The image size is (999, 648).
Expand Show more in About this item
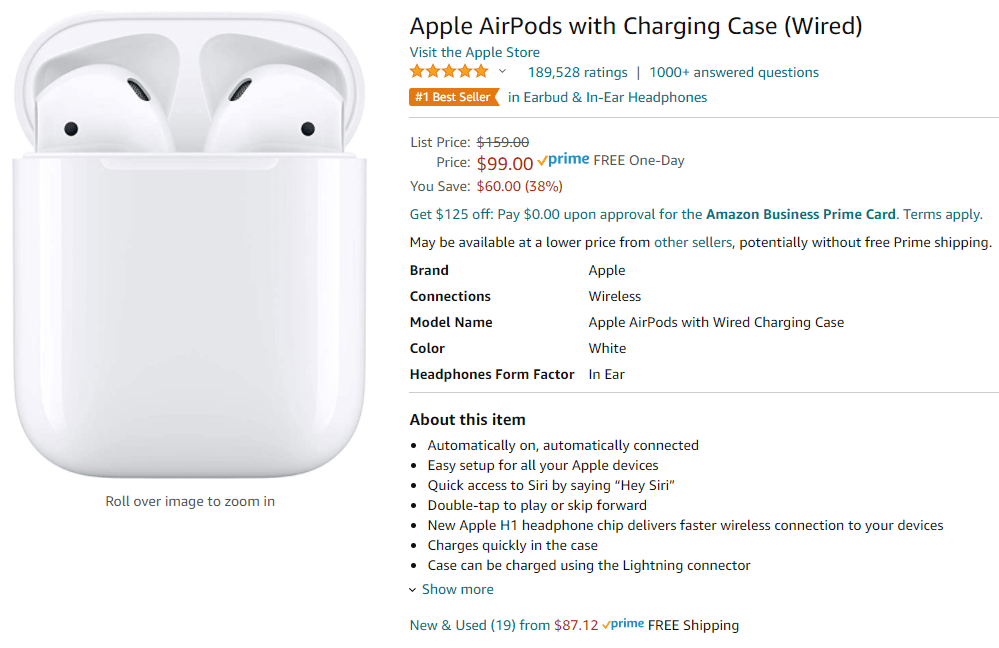(457, 589)
